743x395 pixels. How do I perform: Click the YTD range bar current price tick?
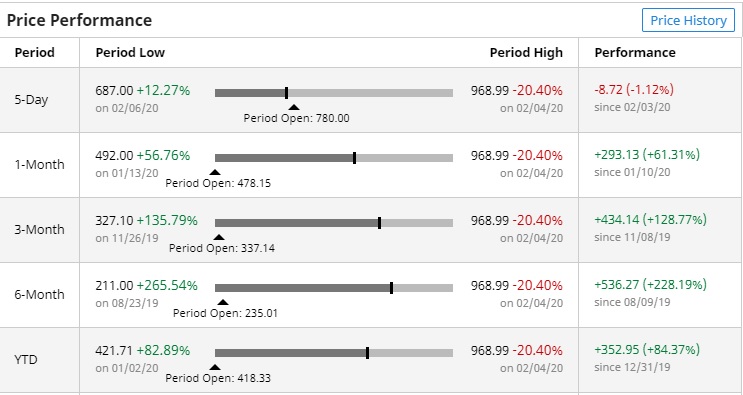tap(368, 352)
